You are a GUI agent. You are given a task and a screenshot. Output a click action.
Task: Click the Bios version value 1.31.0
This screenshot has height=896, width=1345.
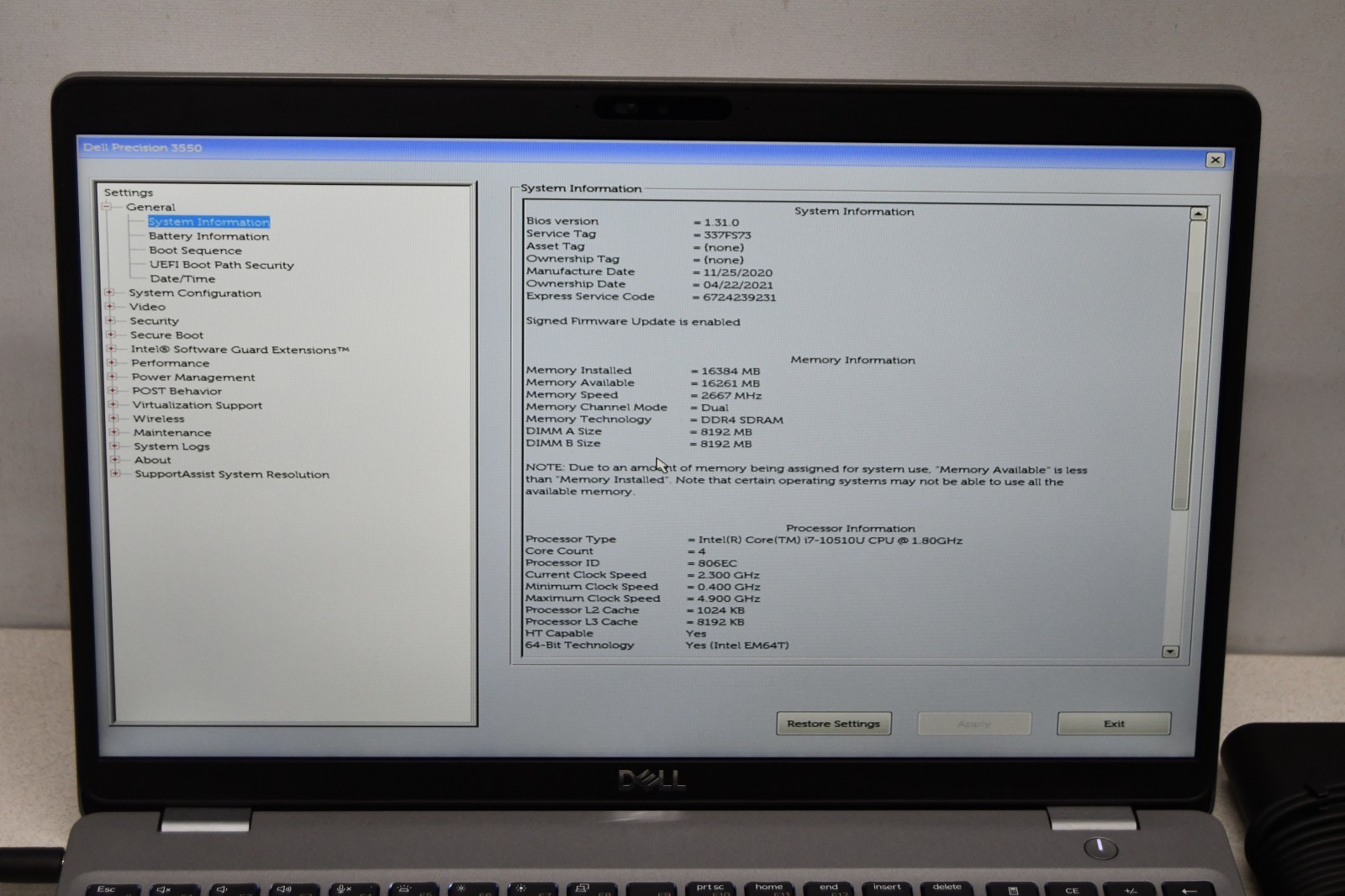[721, 223]
